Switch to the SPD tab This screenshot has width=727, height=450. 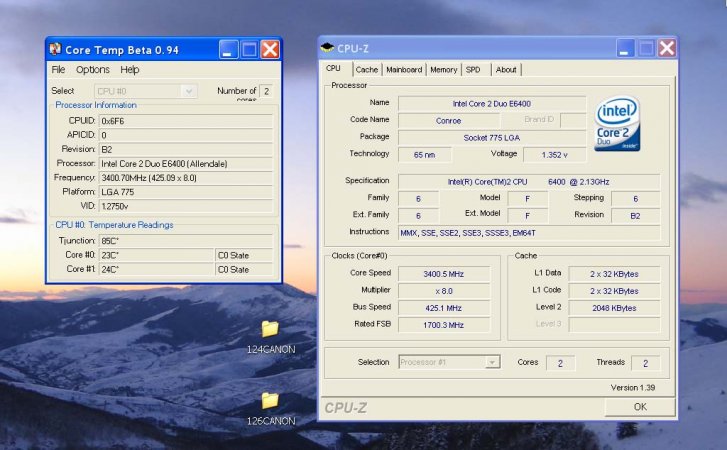pos(473,70)
